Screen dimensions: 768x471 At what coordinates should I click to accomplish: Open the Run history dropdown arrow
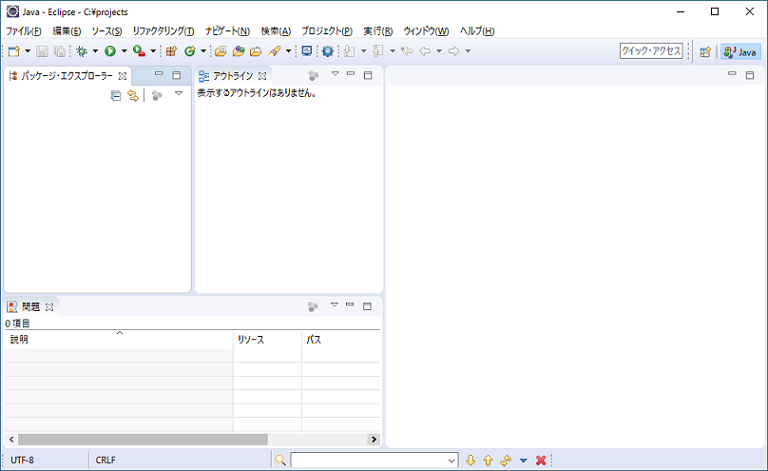124,51
